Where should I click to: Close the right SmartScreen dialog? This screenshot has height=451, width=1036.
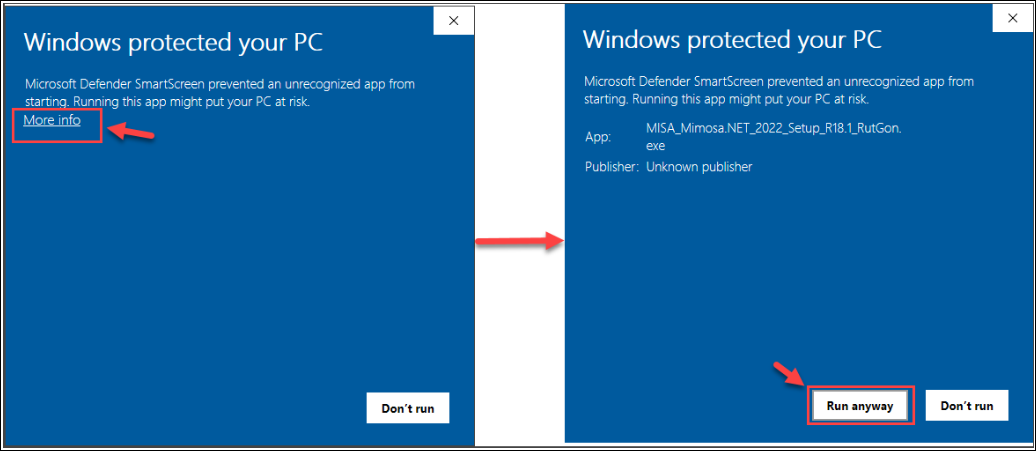coord(1012,18)
